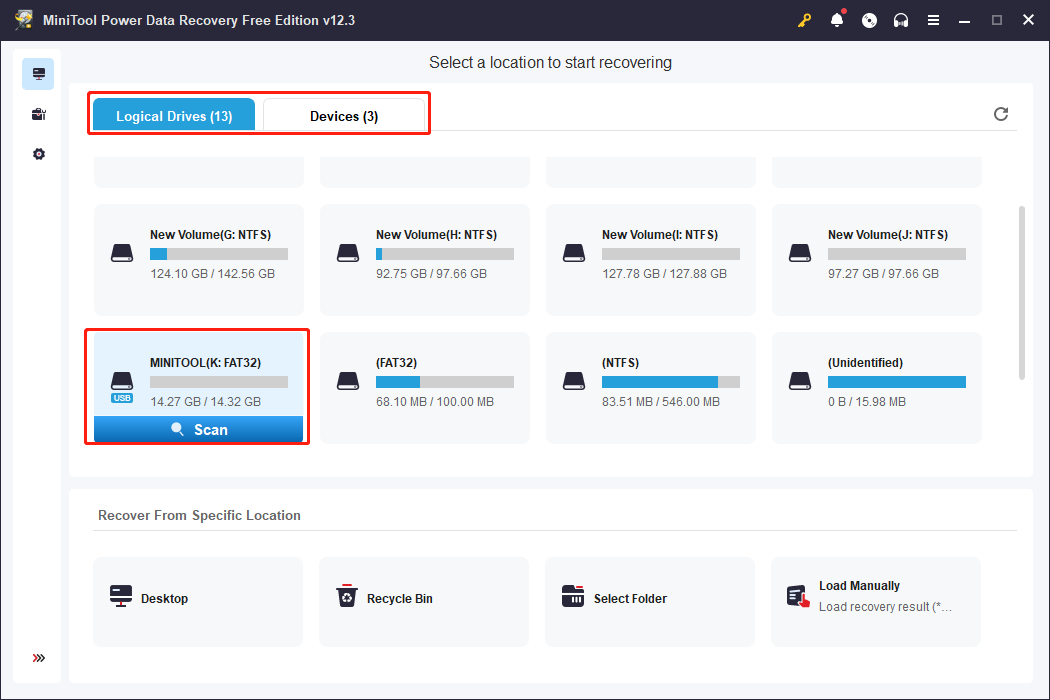Switch to the Devices (3) tab
Viewport: 1050px width, 700px height.
[344, 115]
